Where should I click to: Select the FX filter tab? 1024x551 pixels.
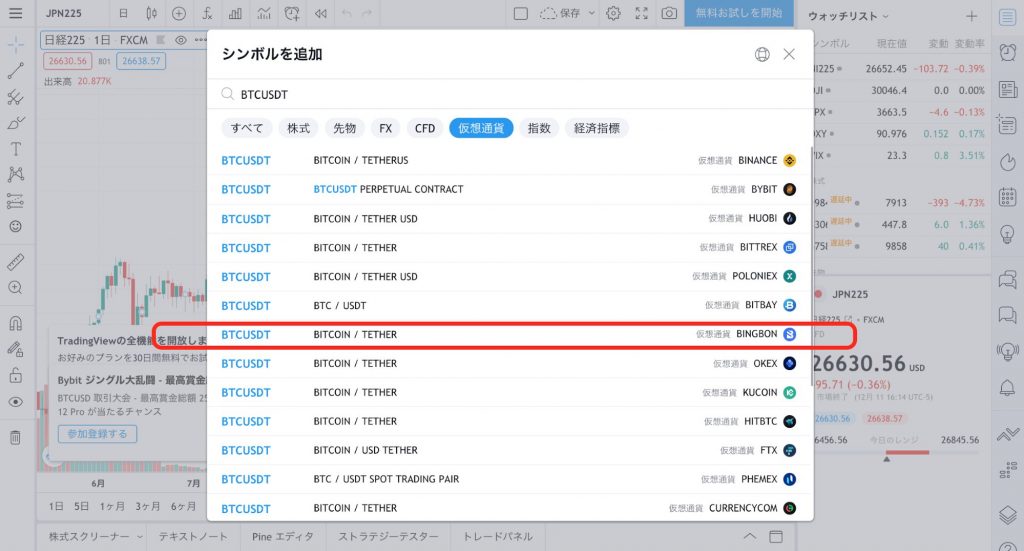coord(385,128)
